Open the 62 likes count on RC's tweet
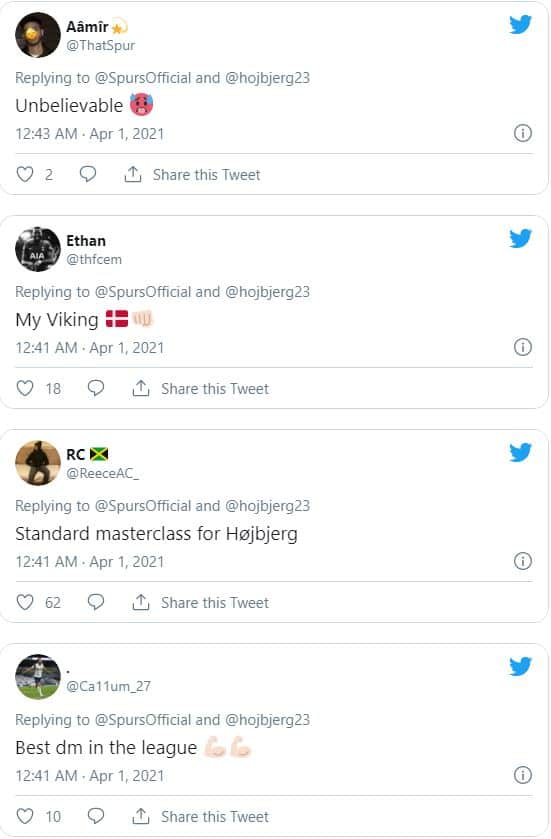This screenshot has width=551, height=839. click(52, 602)
